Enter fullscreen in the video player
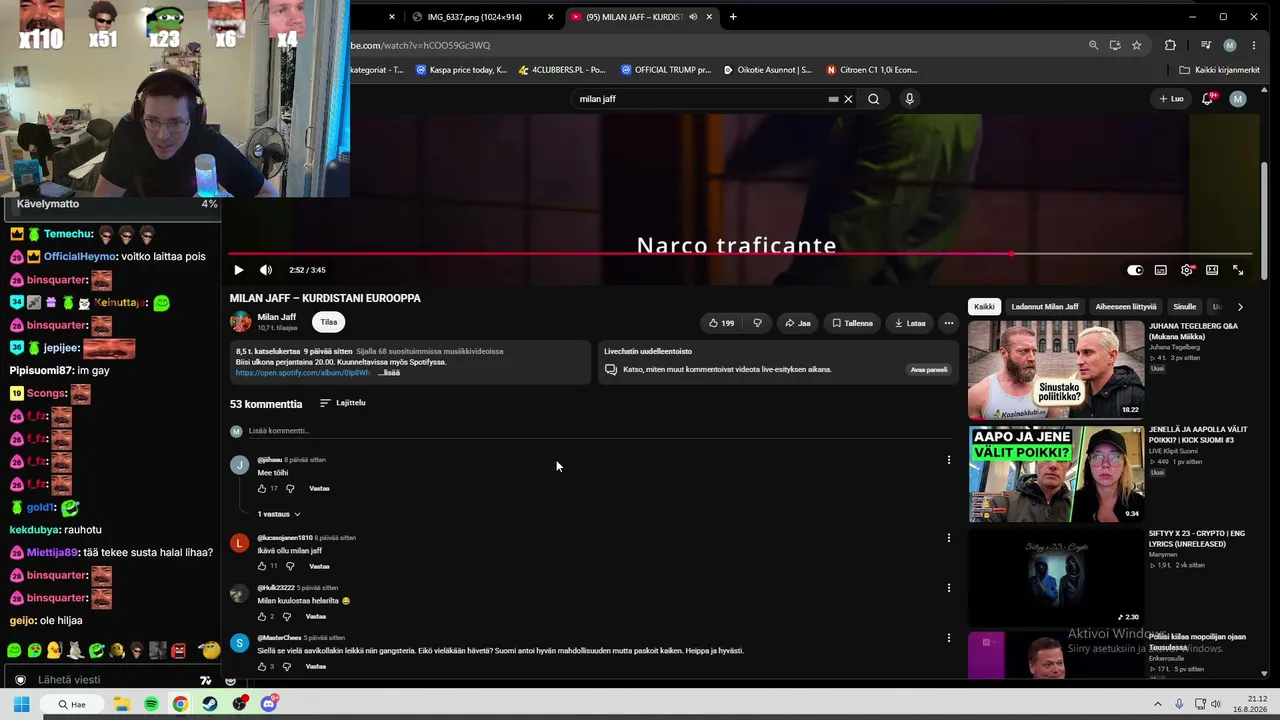Viewport: 1280px width, 720px height. (1238, 270)
